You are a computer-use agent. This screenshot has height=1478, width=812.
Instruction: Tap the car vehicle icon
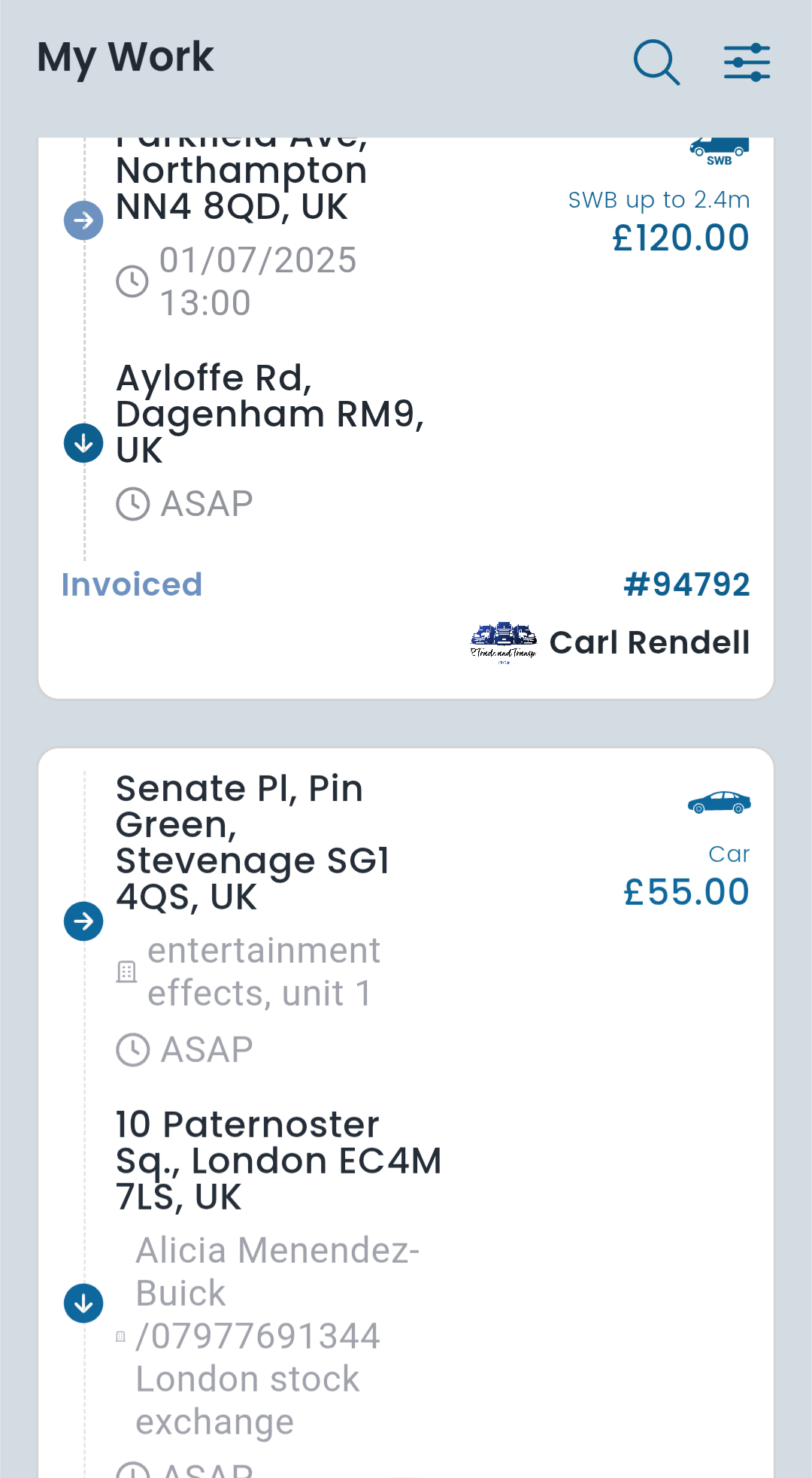click(719, 803)
